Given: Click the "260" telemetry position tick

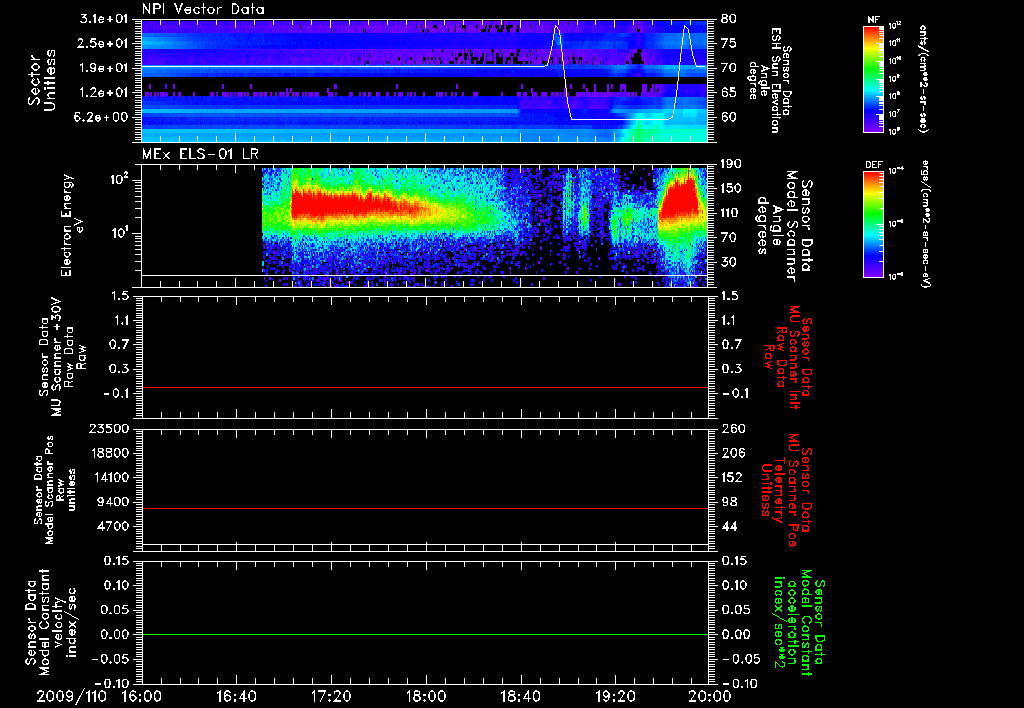Looking at the screenshot, I should [731, 428].
